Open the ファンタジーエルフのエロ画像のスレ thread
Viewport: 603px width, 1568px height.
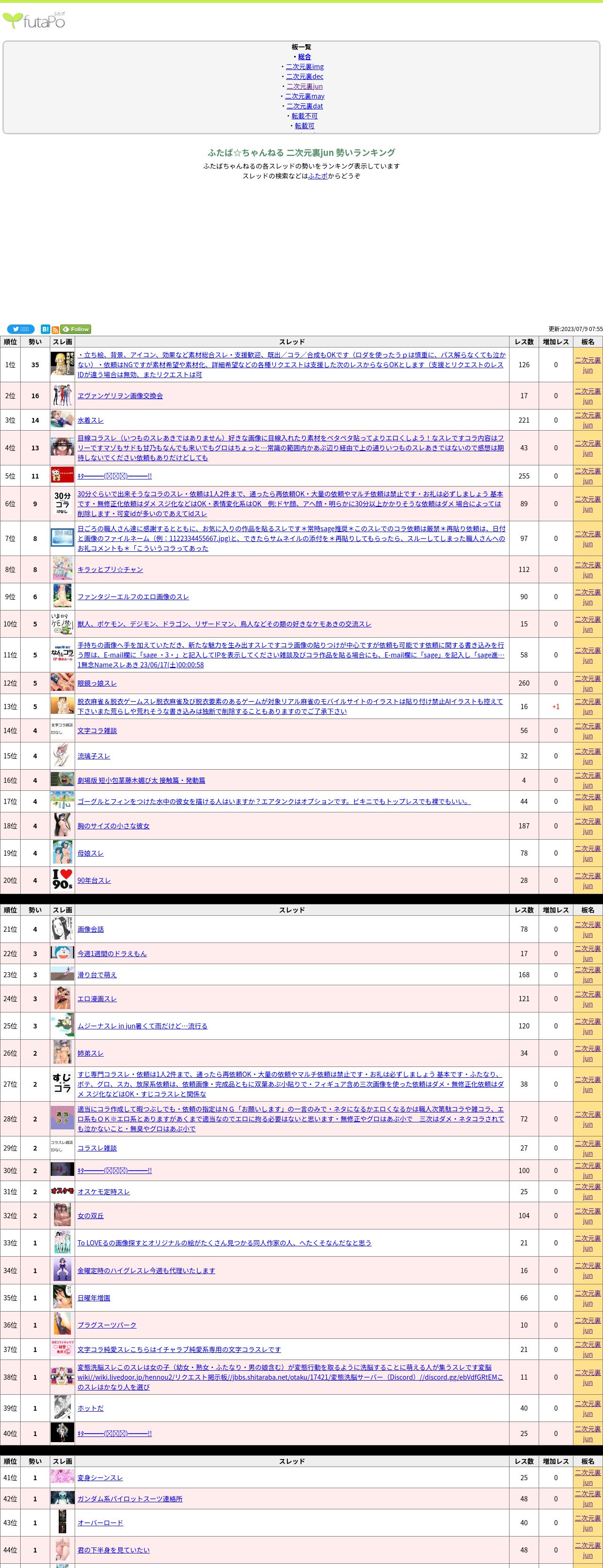click(x=133, y=596)
